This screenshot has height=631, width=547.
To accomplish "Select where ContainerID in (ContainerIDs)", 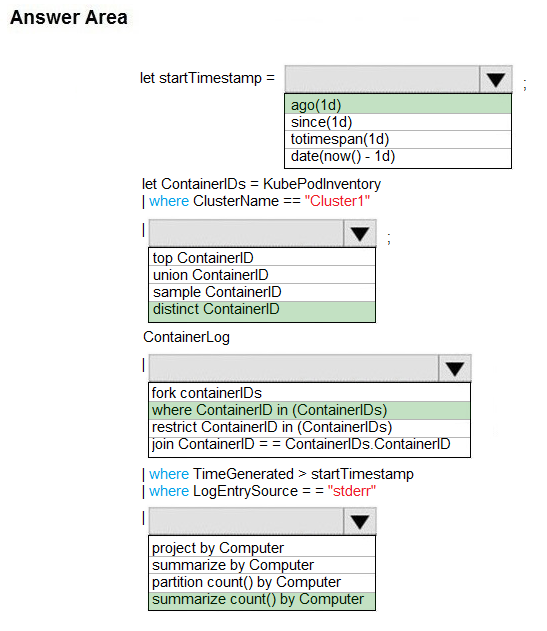I will pos(310,410).
